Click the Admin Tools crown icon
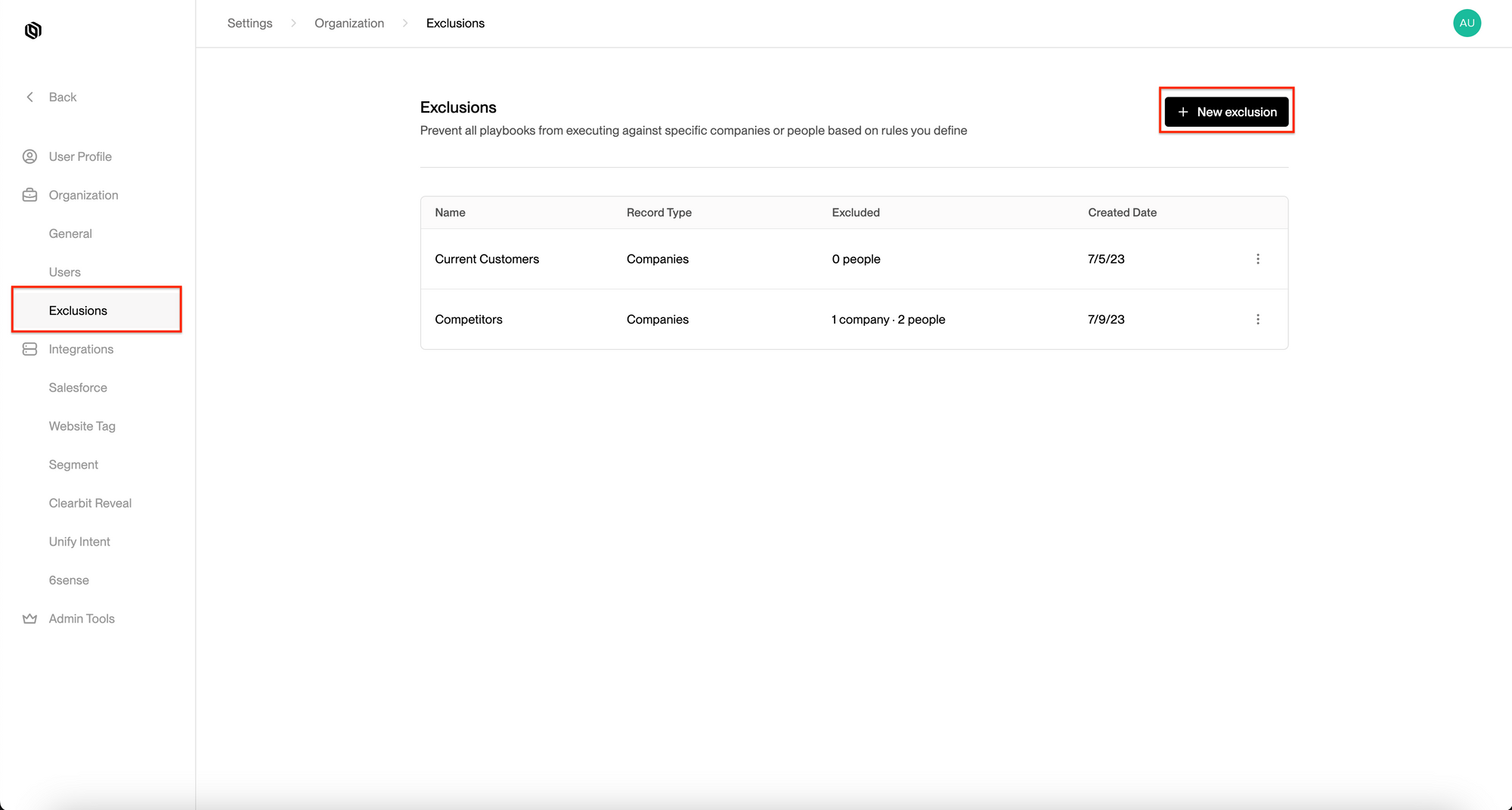 click(x=30, y=619)
